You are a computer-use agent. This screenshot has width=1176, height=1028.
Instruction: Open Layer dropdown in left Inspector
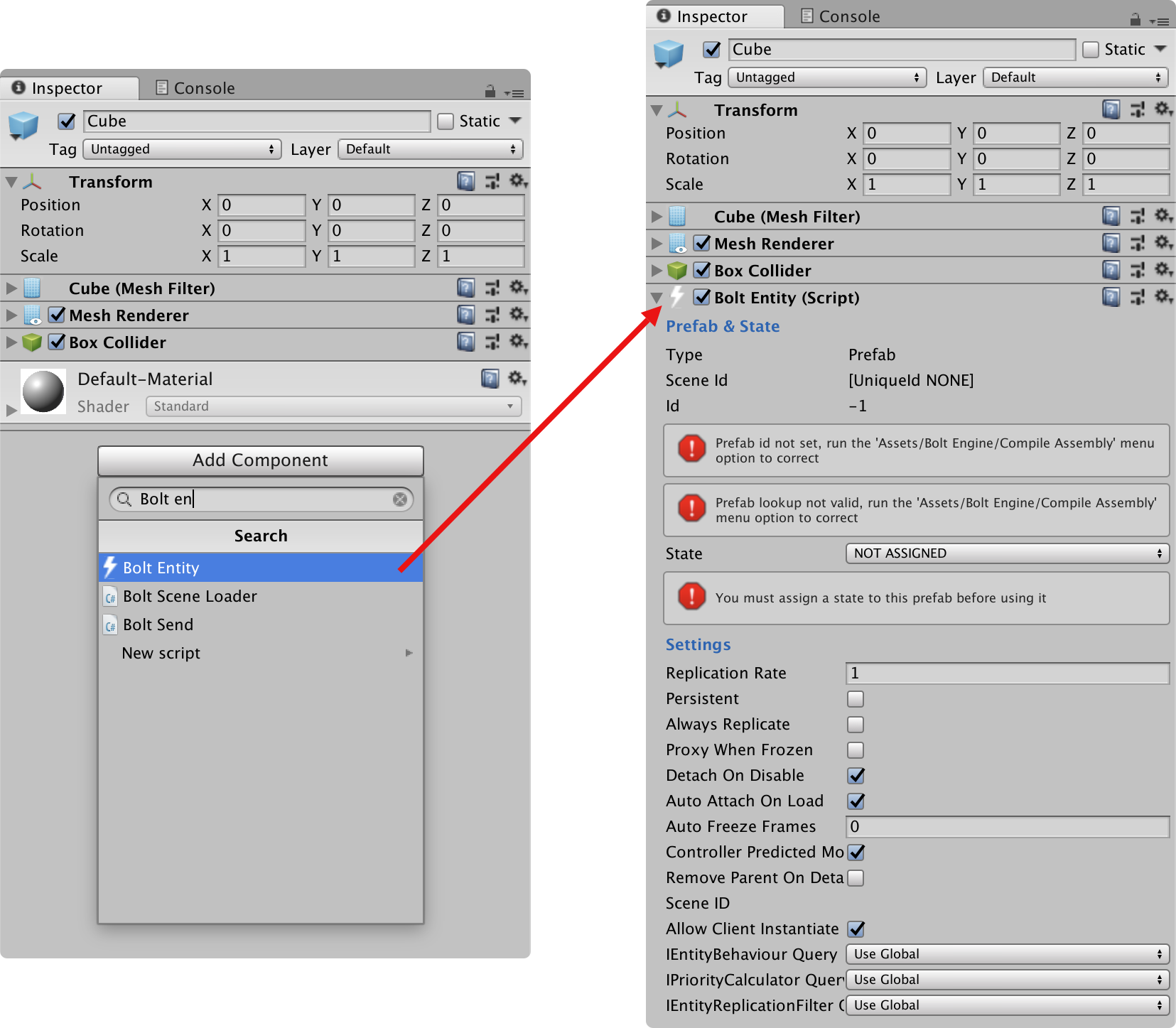tap(431, 149)
